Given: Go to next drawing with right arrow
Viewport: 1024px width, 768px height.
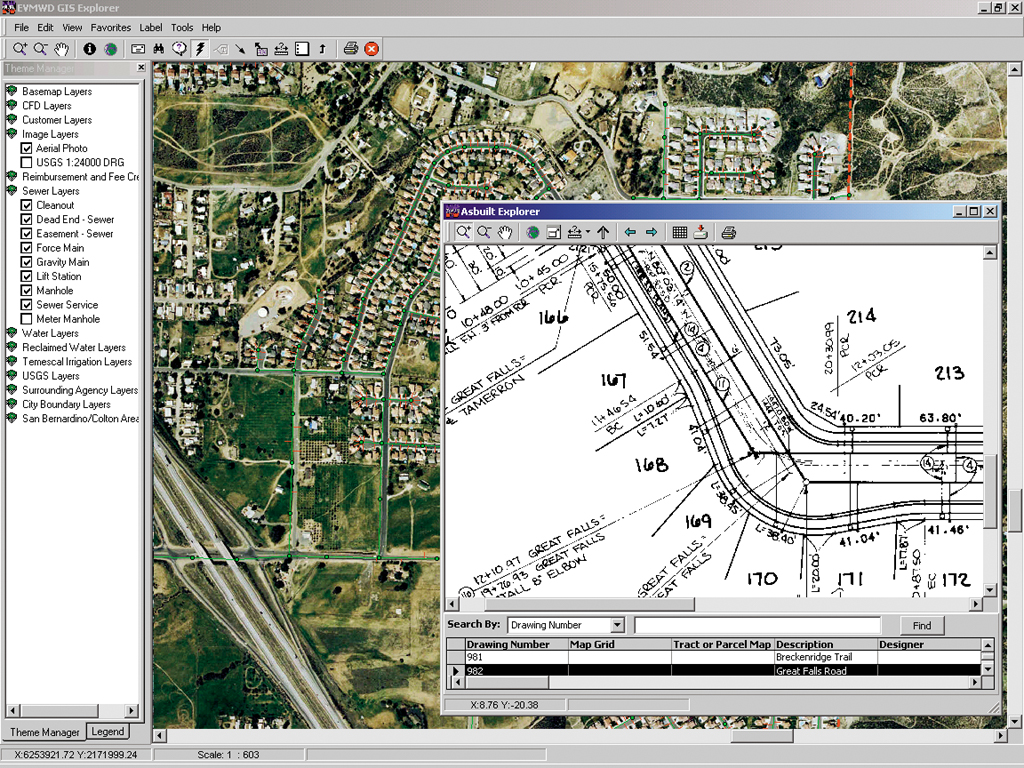Looking at the screenshot, I should click(651, 232).
